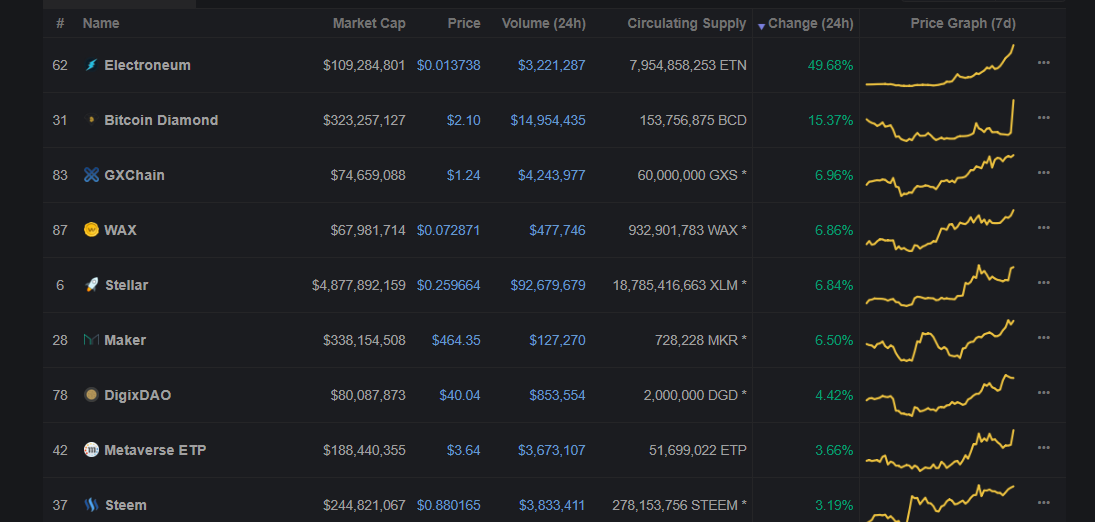Click Stellar volume $92,679,679

(x=548, y=284)
